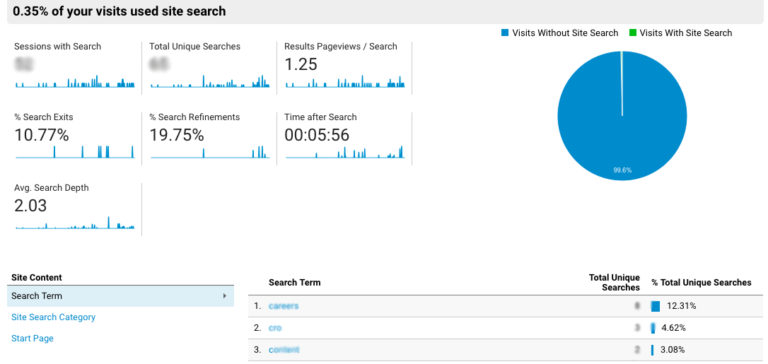Click the Search Term column header
Image resolution: width=768 pixels, height=364 pixels.
(x=294, y=283)
